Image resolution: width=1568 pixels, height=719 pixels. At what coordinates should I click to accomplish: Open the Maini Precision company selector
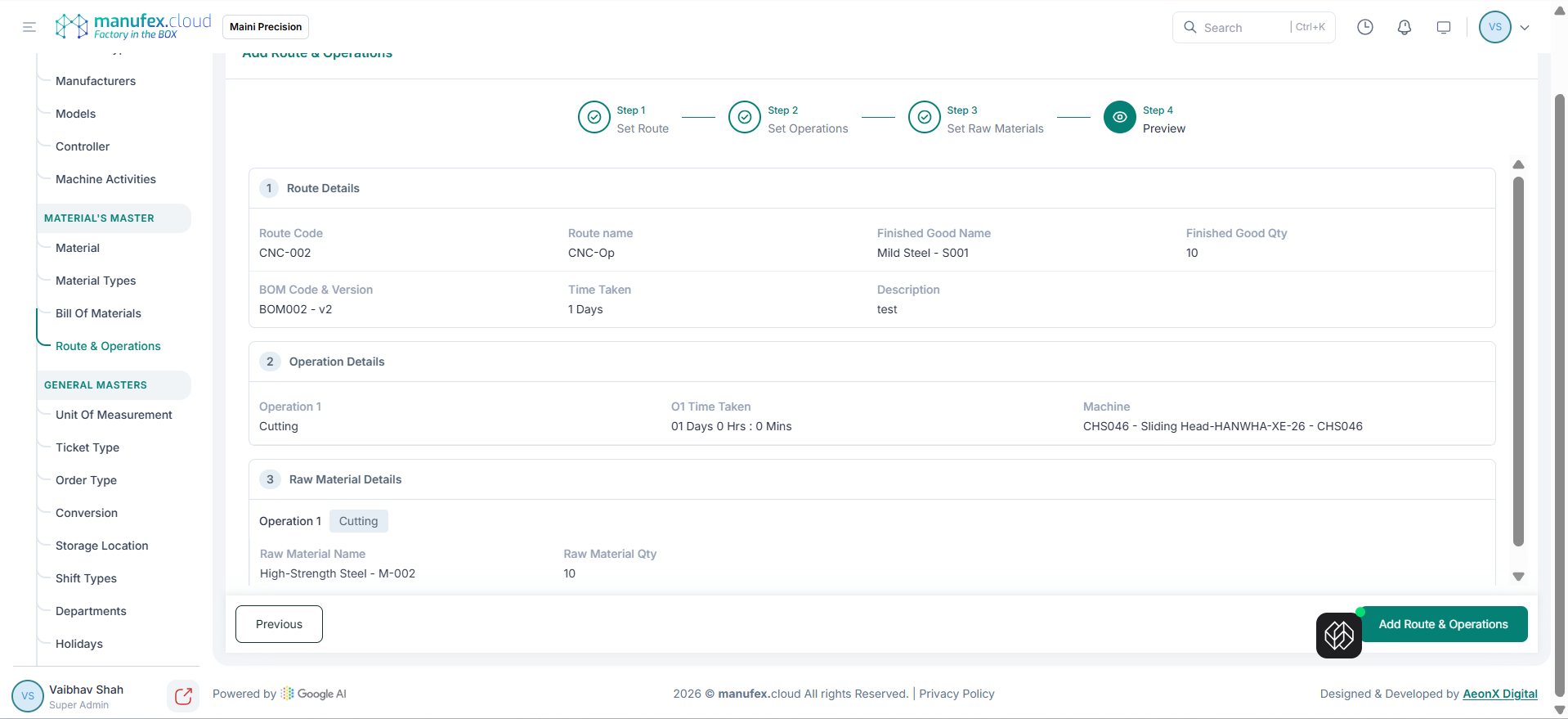(266, 27)
